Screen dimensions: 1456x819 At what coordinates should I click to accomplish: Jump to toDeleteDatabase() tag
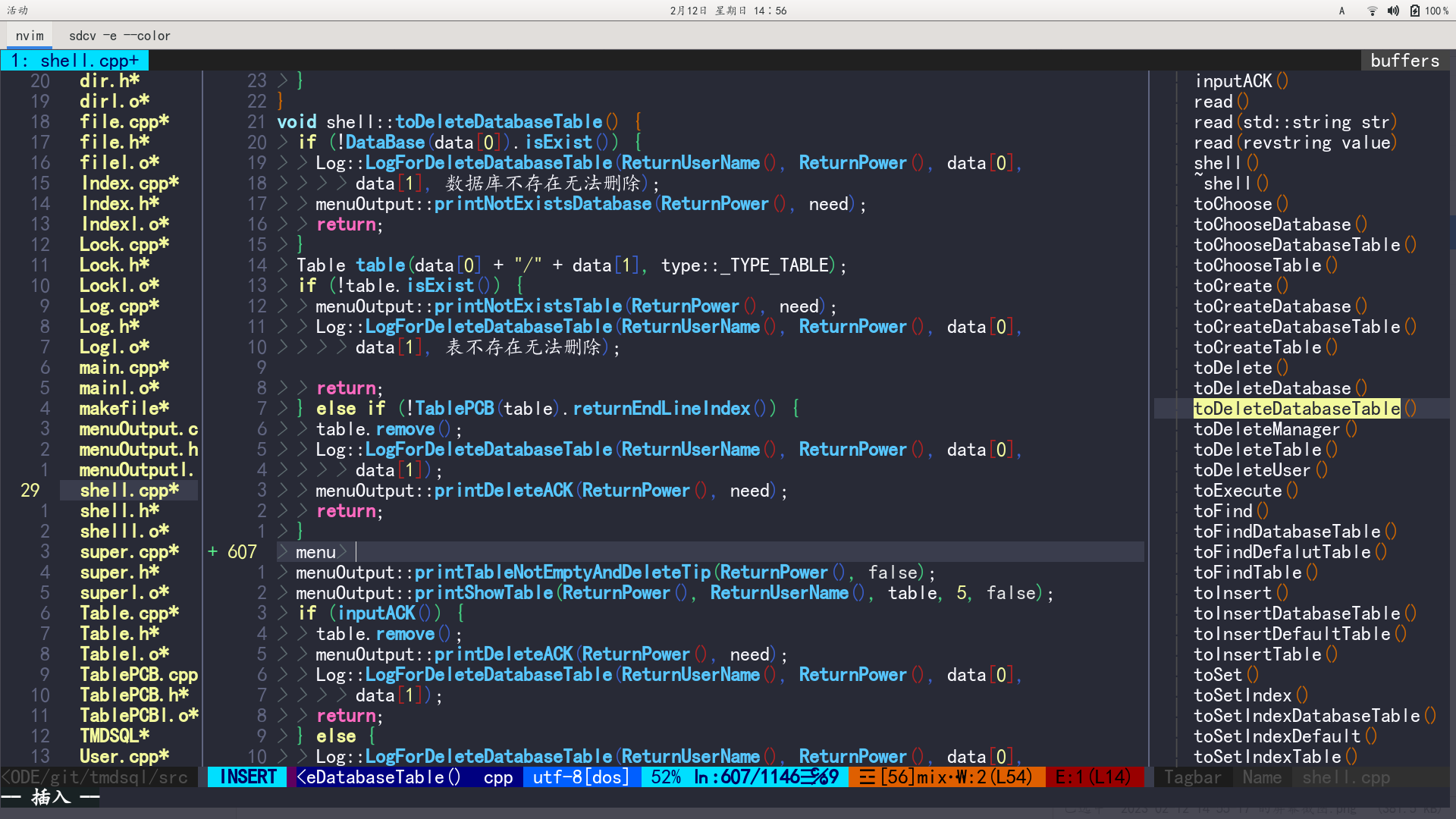1281,388
